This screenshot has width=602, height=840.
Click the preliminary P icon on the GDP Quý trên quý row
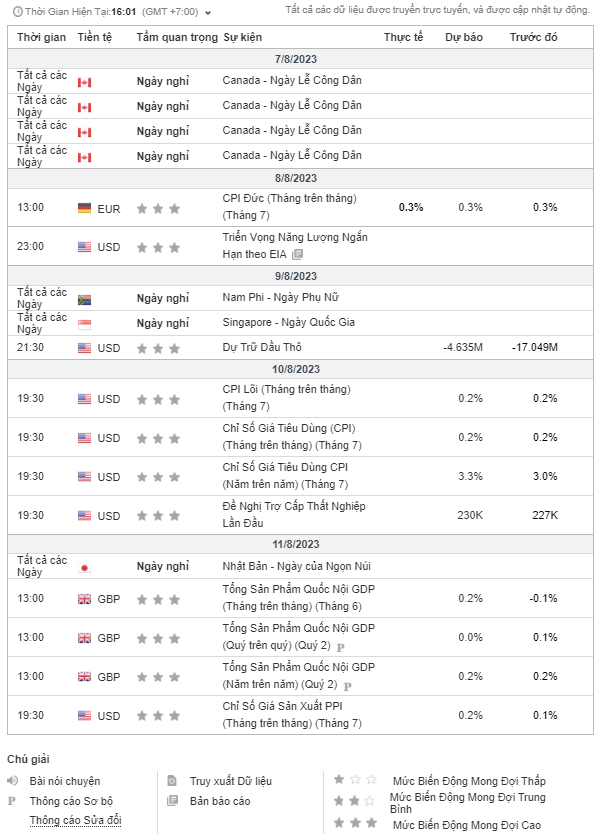[x=341, y=647]
